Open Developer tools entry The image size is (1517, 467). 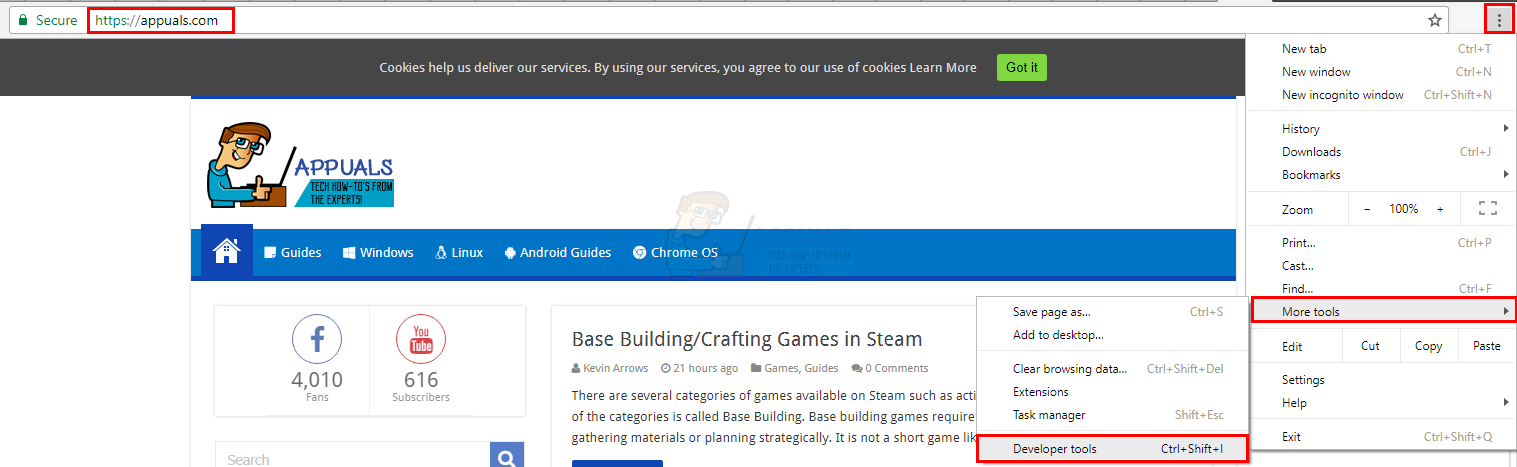coord(1112,449)
